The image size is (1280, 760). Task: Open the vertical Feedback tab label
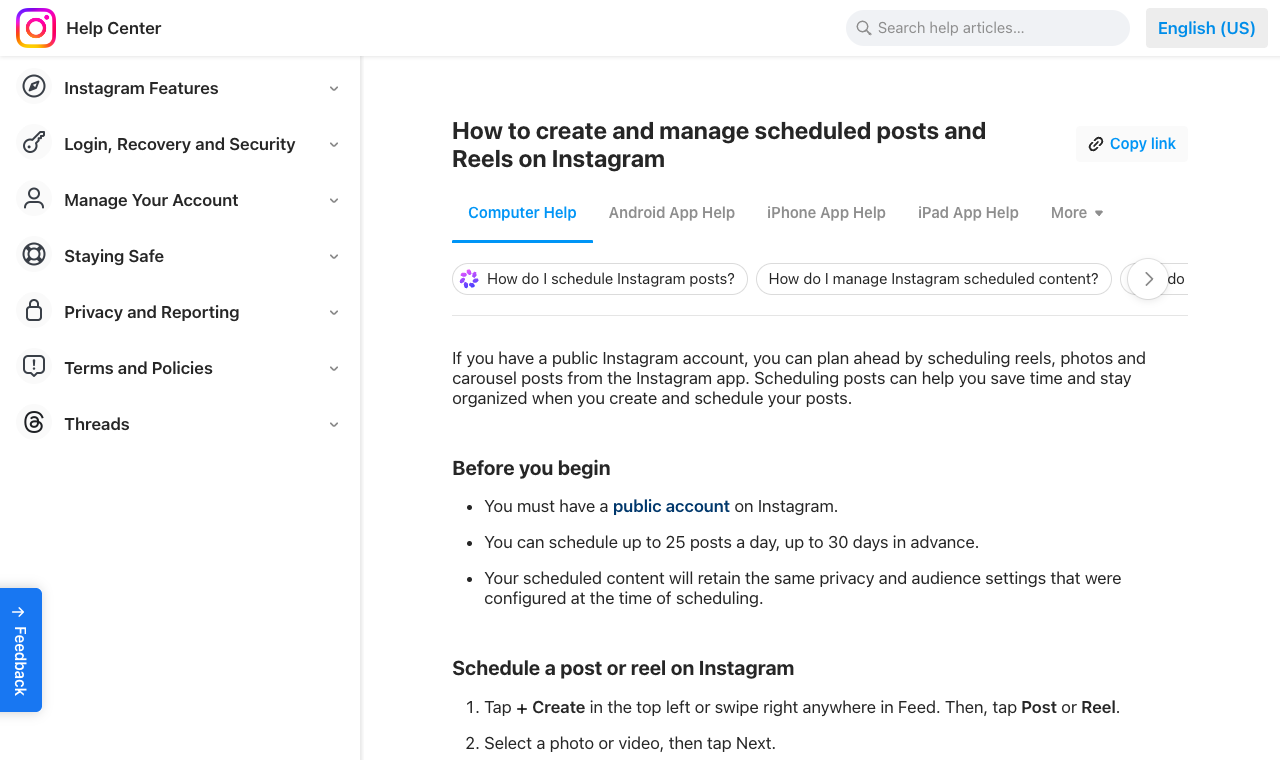click(21, 660)
